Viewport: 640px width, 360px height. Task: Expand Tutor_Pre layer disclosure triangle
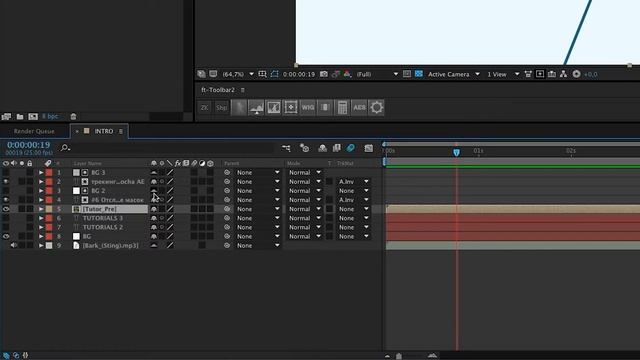(41, 209)
